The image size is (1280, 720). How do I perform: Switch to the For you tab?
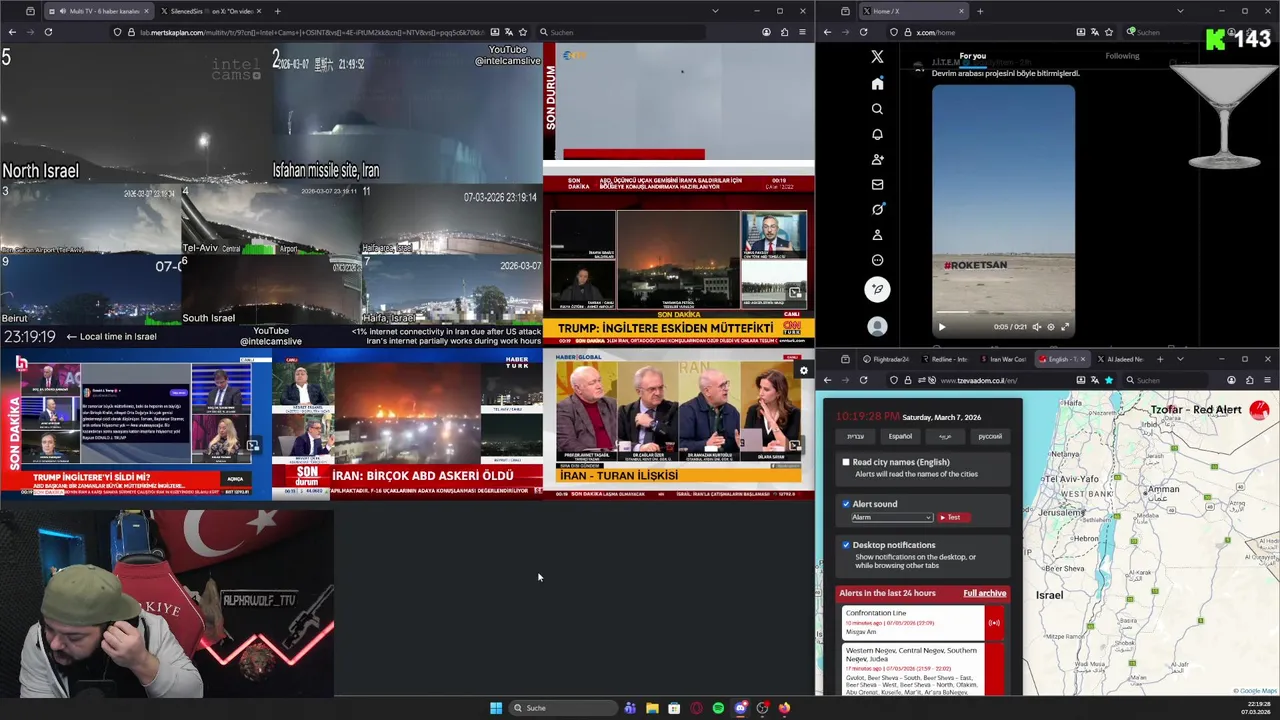973,56
